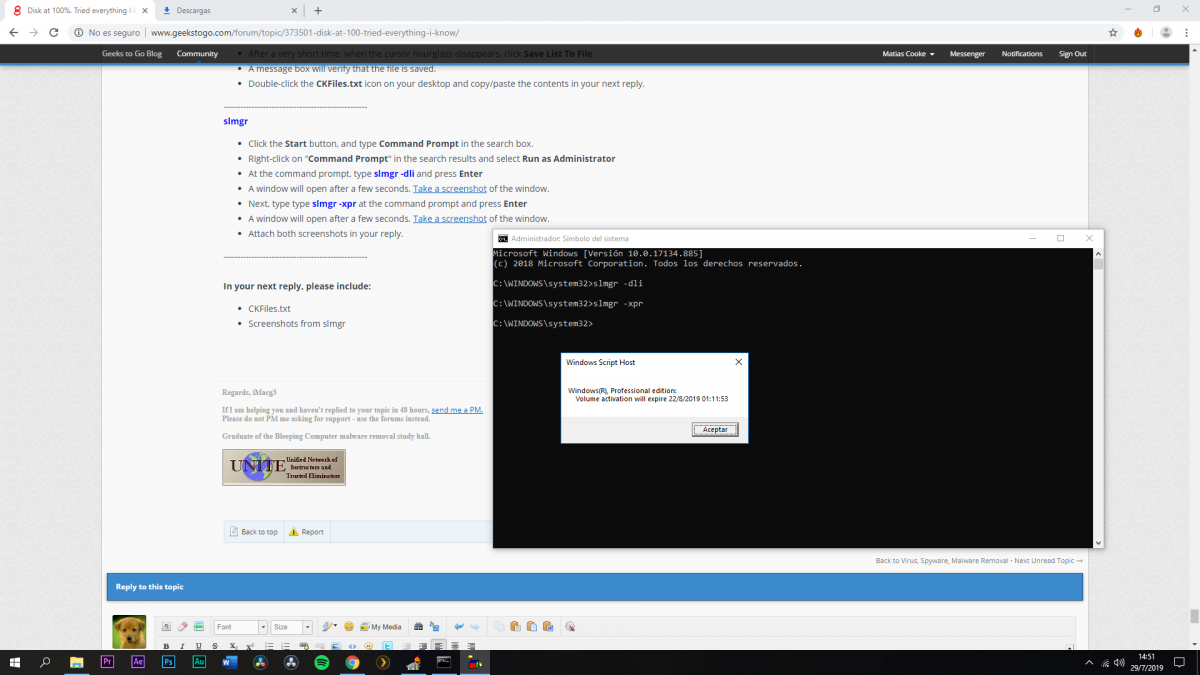The height and width of the screenshot is (675, 1200).
Task: Open the first 'Take a screenshot' link
Action: tap(450, 188)
